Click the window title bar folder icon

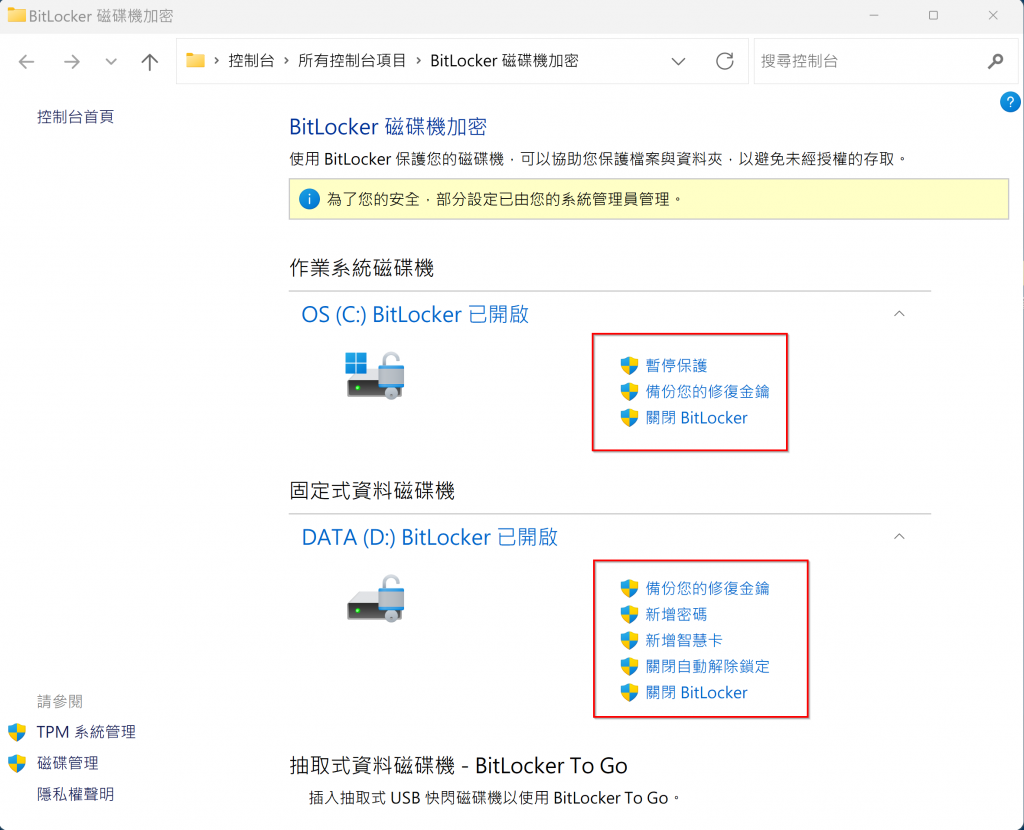(x=16, y=15)
